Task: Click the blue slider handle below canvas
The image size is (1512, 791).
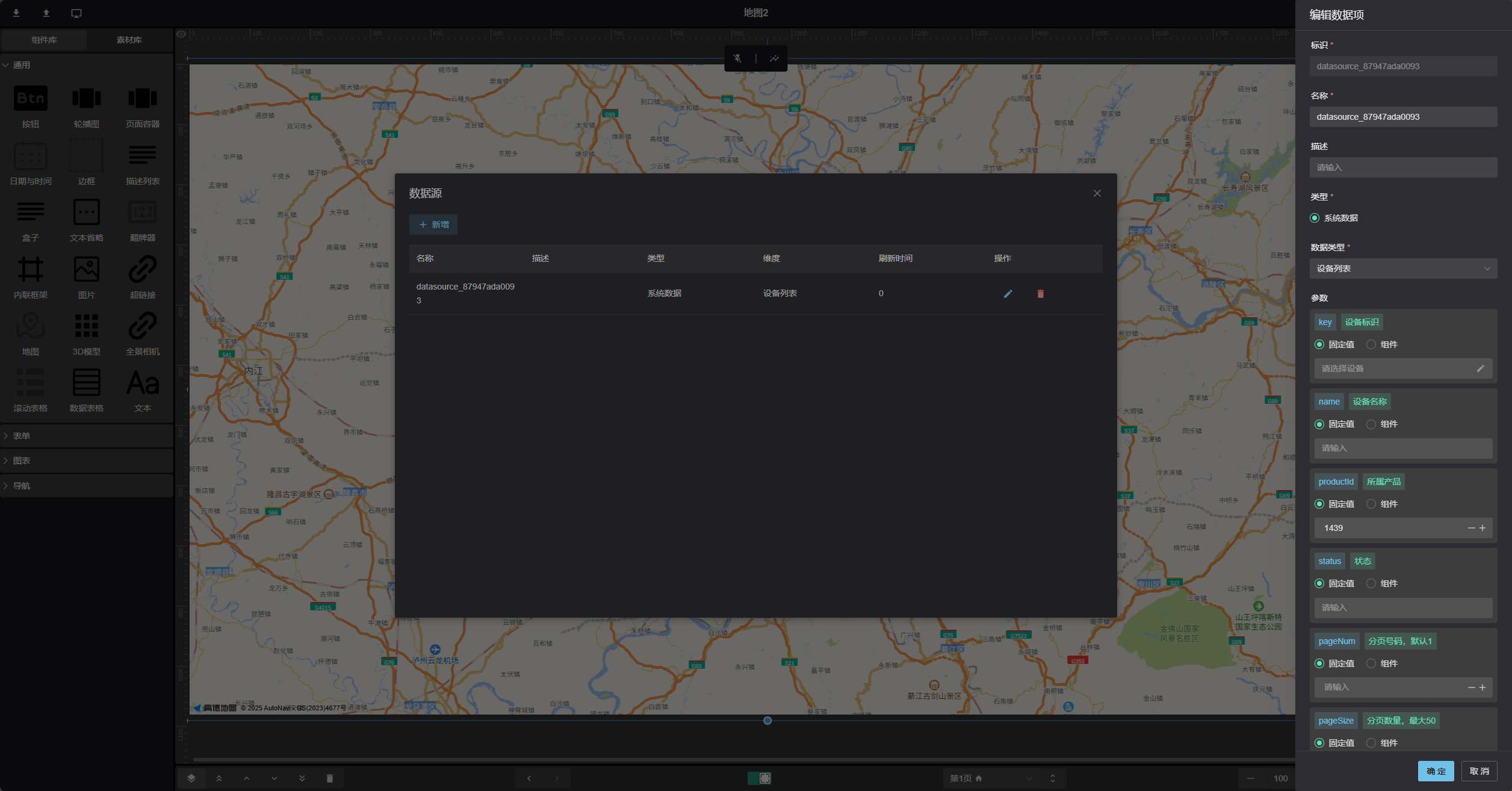Action: (767, 721)
